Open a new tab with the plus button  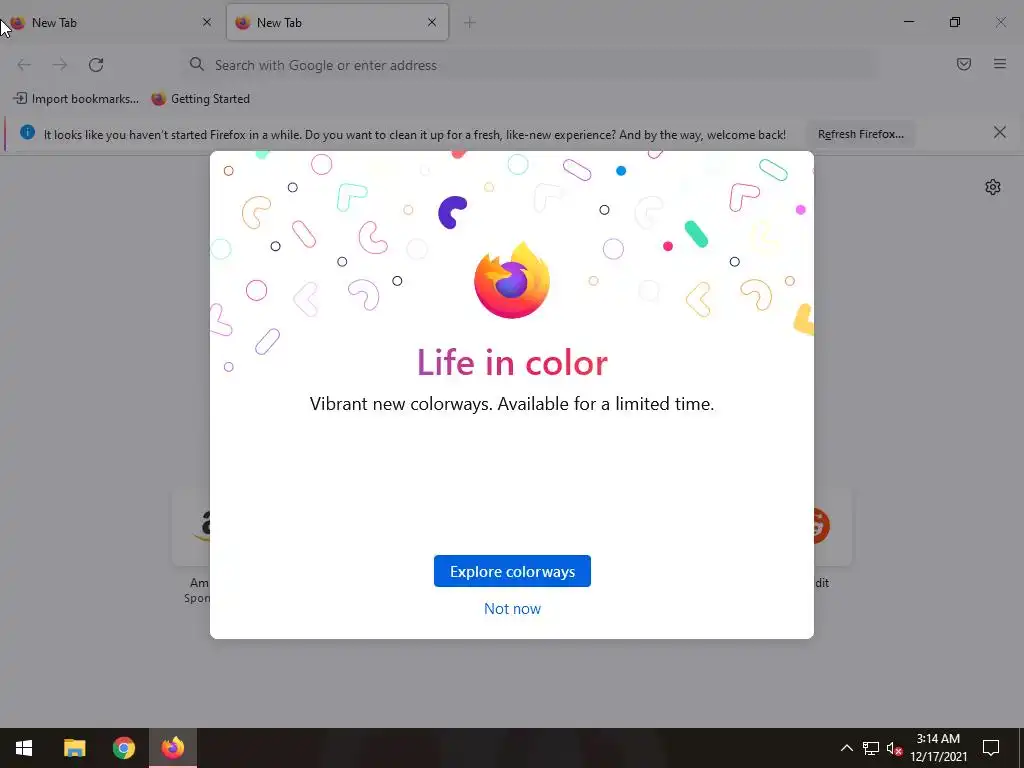pos(470,23)
